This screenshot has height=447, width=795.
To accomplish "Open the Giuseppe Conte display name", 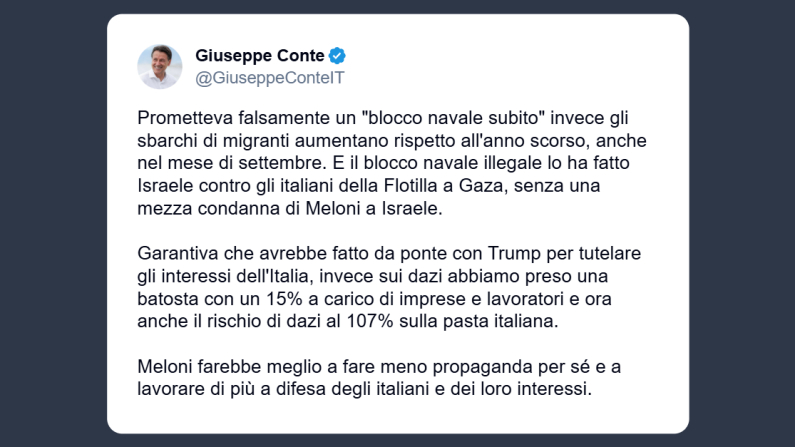I will click(x=260, y=56).
